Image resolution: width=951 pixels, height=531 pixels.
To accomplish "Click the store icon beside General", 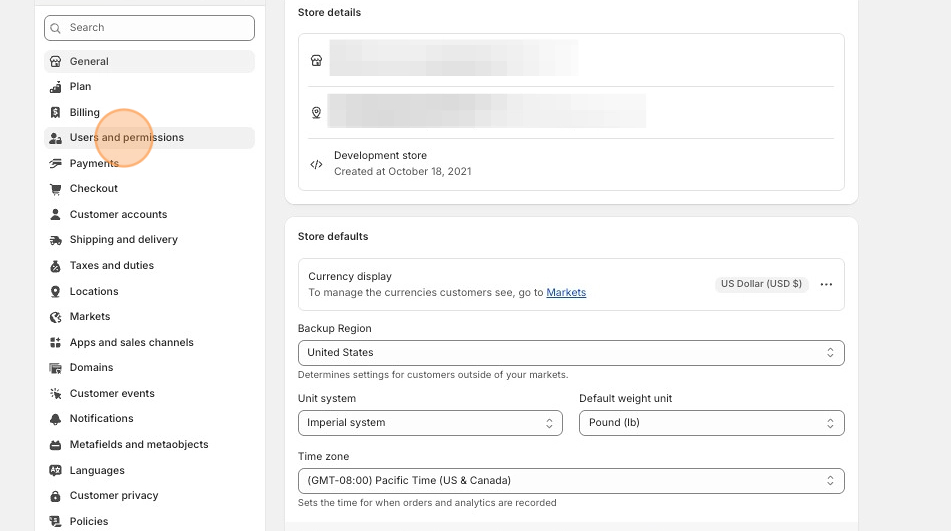I will click(56, 62).
